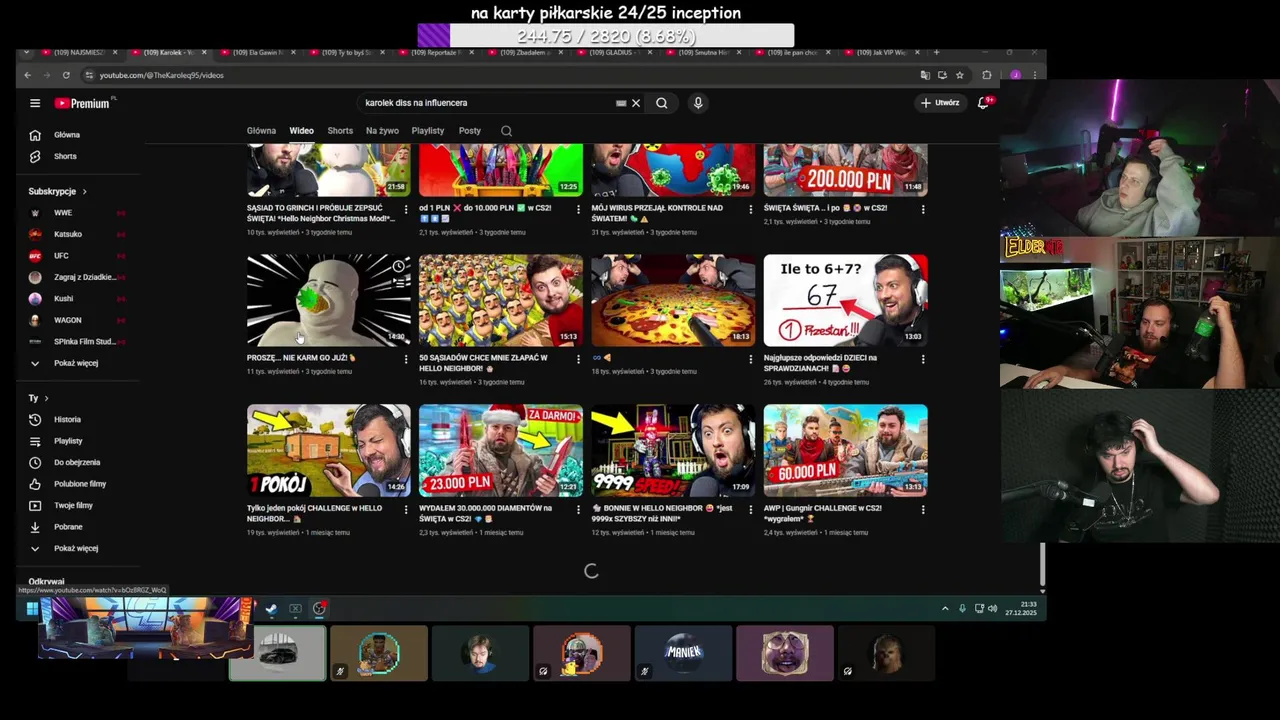Image resolution: width=1280 pixels, height=720 pixels.
Task: Search within the channel using magnifier
Action: [x=506, y=131]
